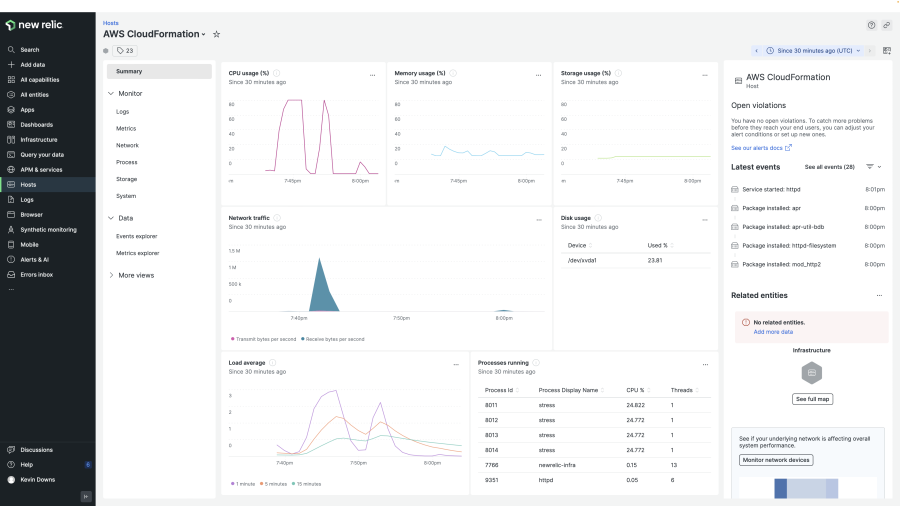Click info icon next to CPU usage
Viewport: 900px width, 506px height.
(277, 73)
